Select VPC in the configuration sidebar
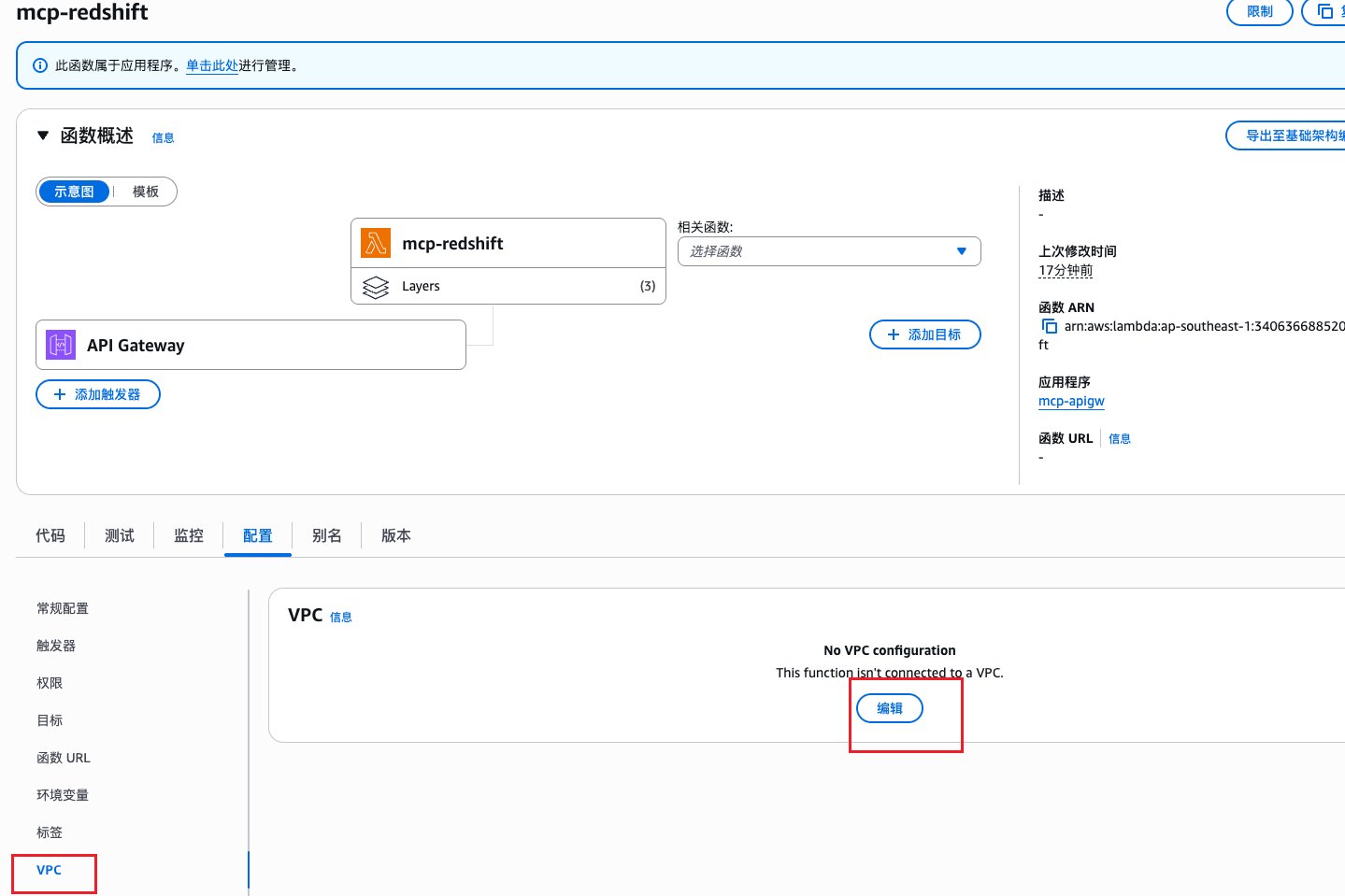Screen dimensions: 1345x896 point(49,870)
